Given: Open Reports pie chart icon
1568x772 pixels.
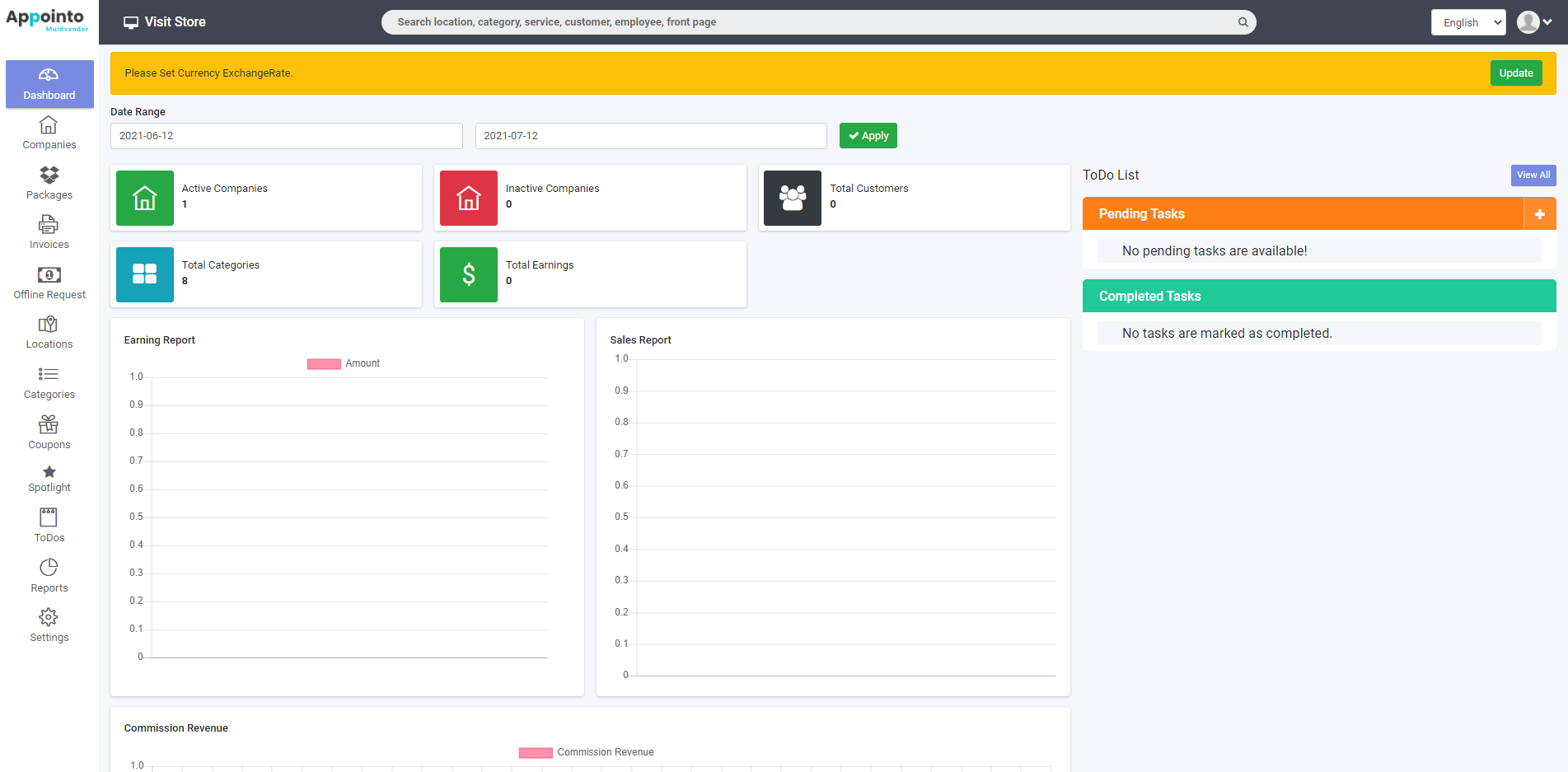Looking at the screenshot, I should click(x=49, y=568).
